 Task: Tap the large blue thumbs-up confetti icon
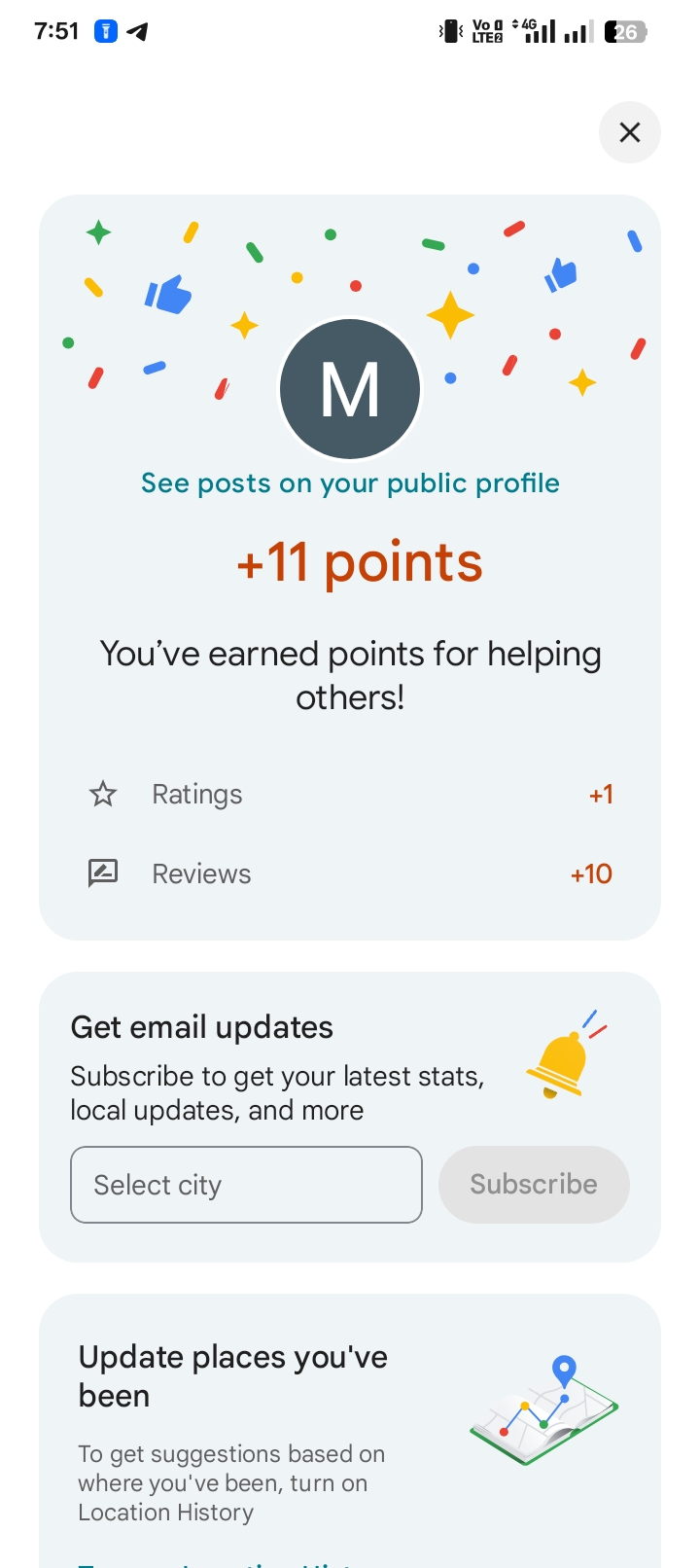[x=168, y=294]
